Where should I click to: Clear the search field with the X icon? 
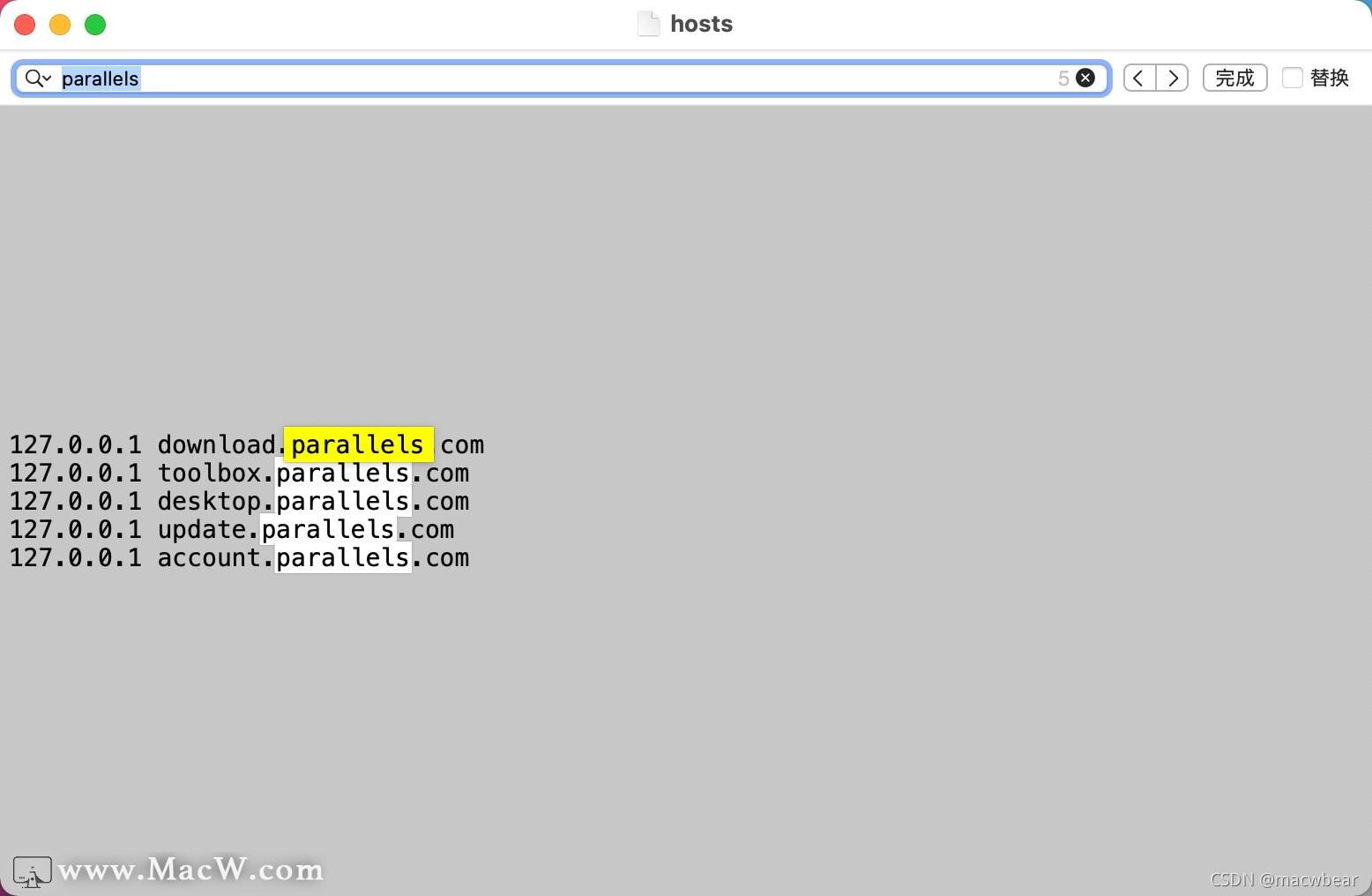pos(1085,78)
